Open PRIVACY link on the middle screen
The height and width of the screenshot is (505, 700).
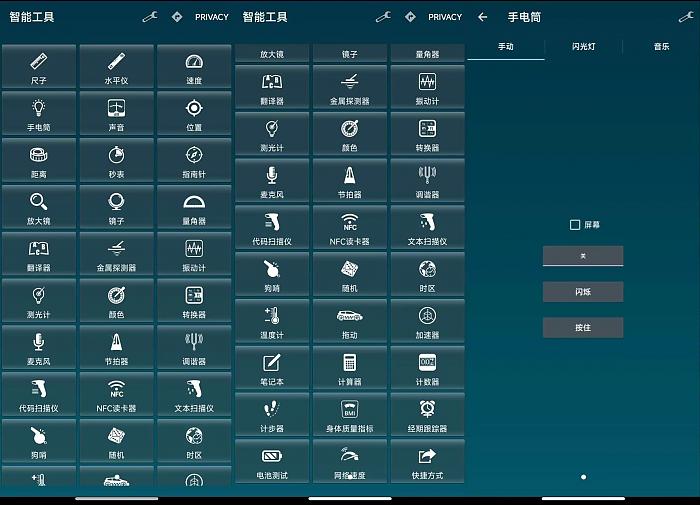click(445, 17)
